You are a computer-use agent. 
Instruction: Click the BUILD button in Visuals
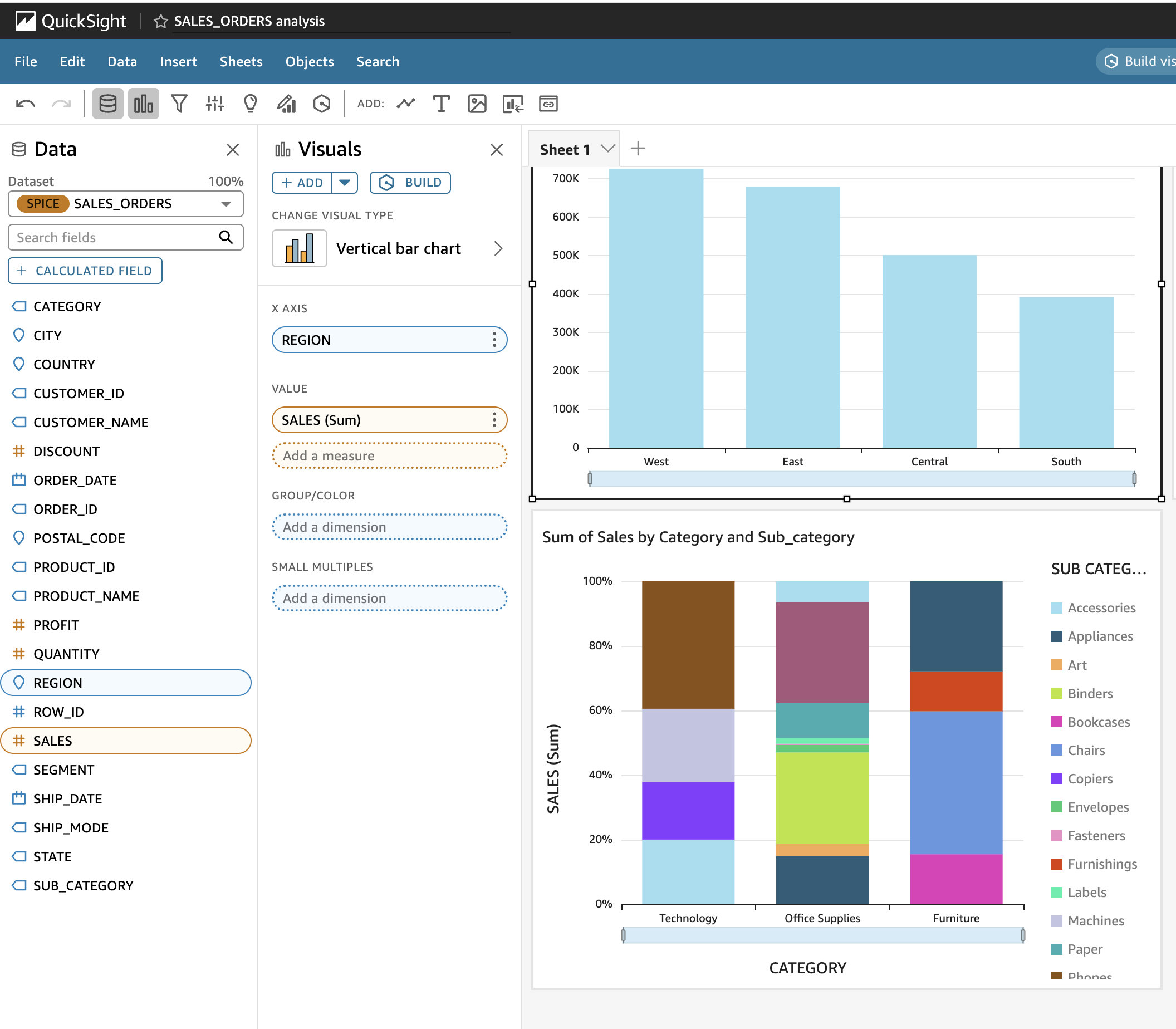(410, 183)
